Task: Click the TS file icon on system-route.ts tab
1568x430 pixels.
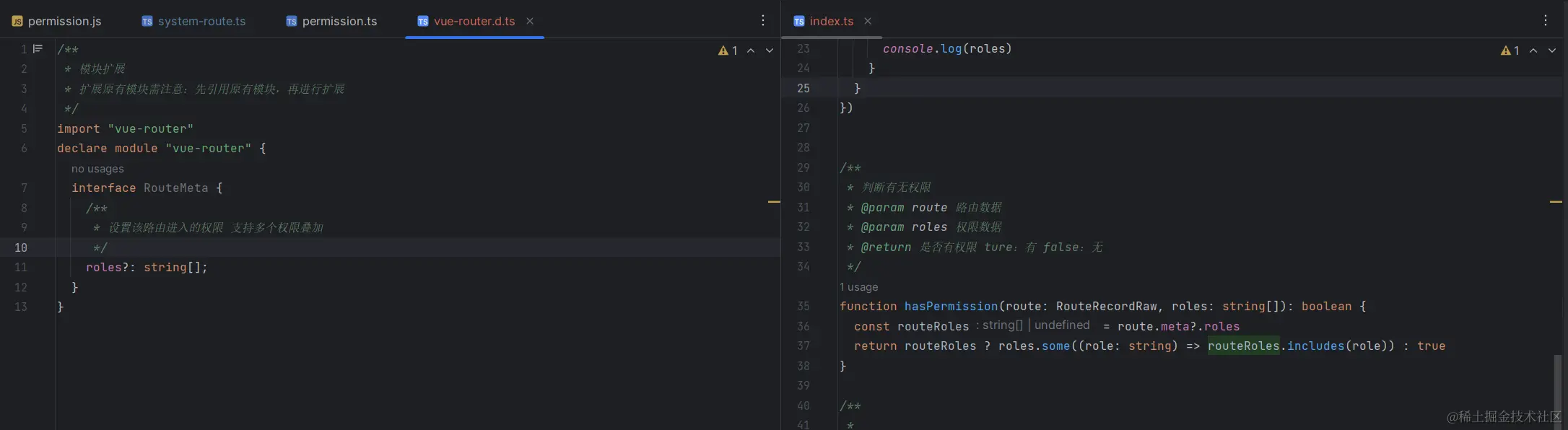Action: pos(147,22)
